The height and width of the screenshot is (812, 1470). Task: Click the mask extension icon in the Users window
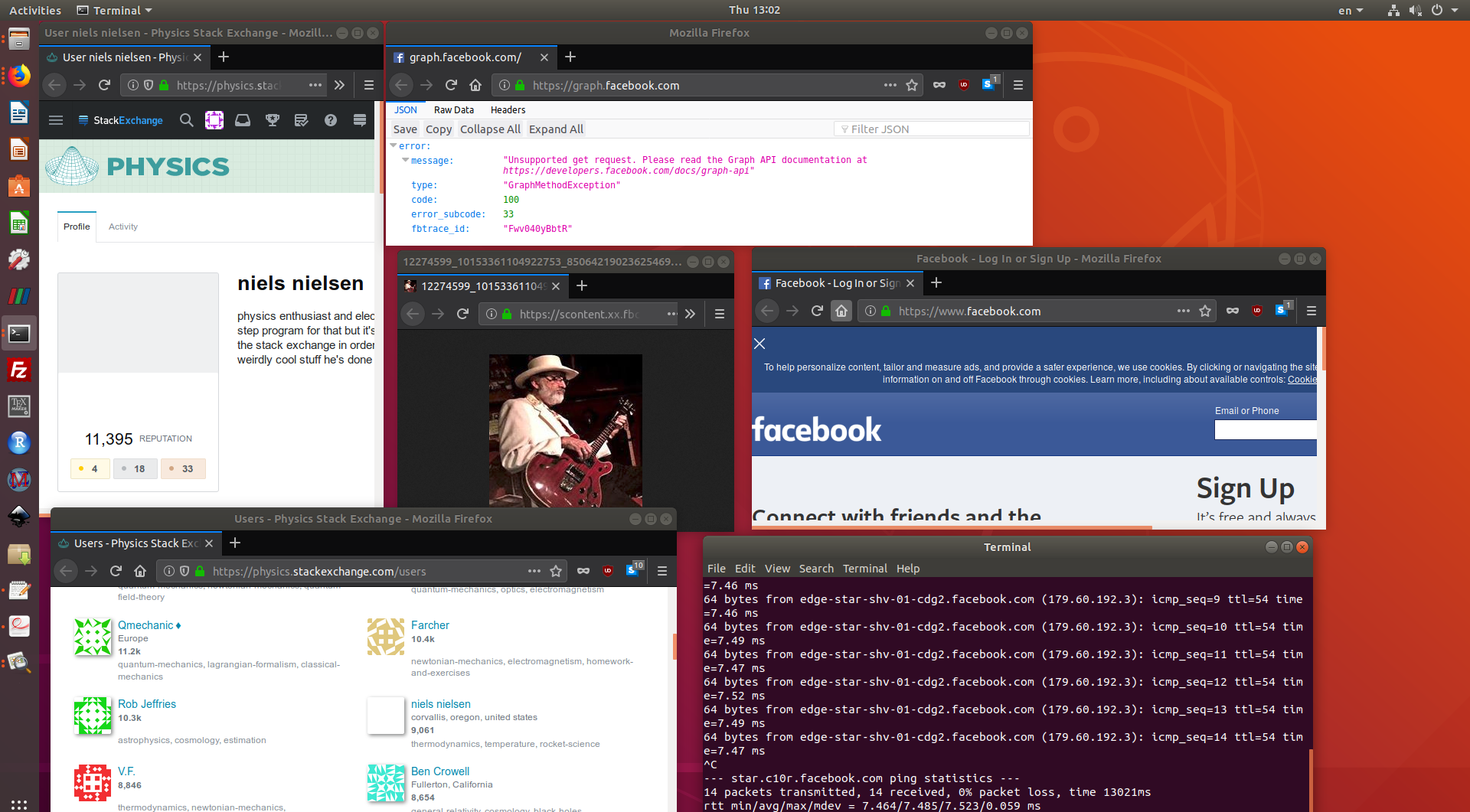pos(583,571)
